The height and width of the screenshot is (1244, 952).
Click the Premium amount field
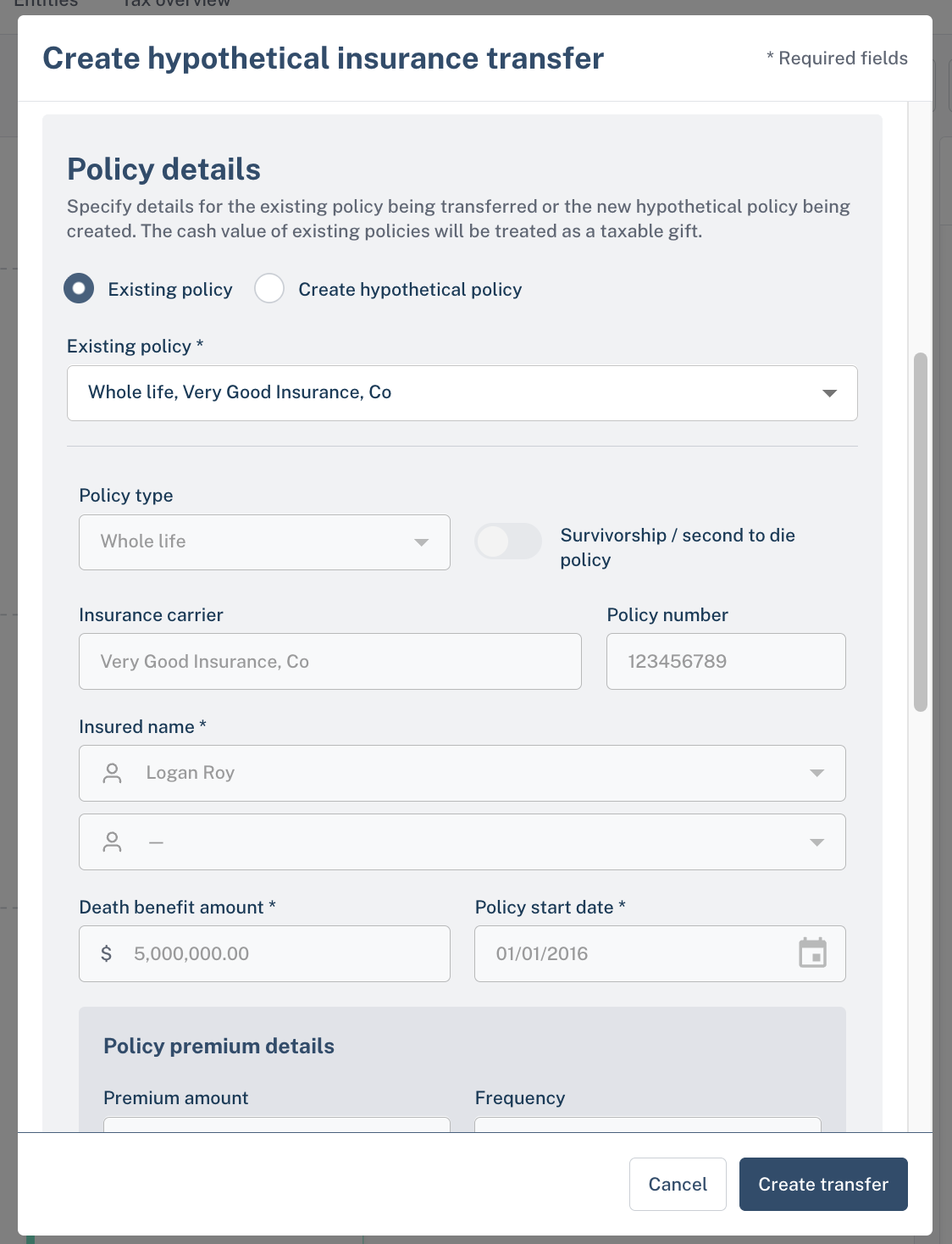click(277, 1125)
